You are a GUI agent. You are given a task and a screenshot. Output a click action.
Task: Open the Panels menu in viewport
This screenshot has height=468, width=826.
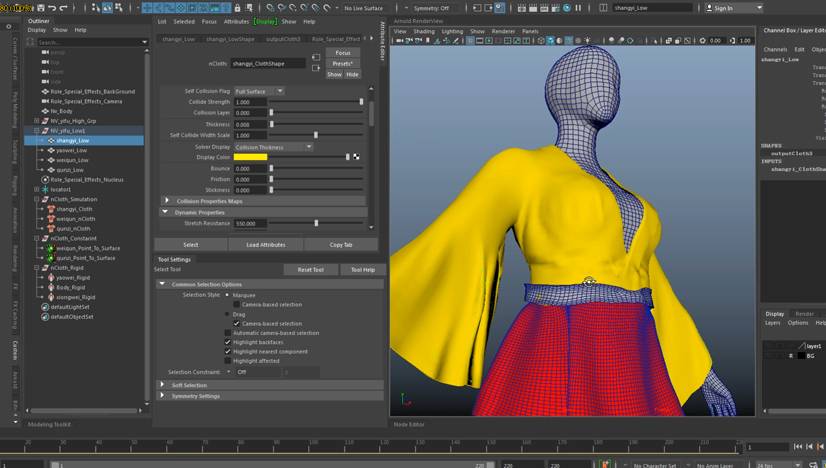[x=530, y=31]
